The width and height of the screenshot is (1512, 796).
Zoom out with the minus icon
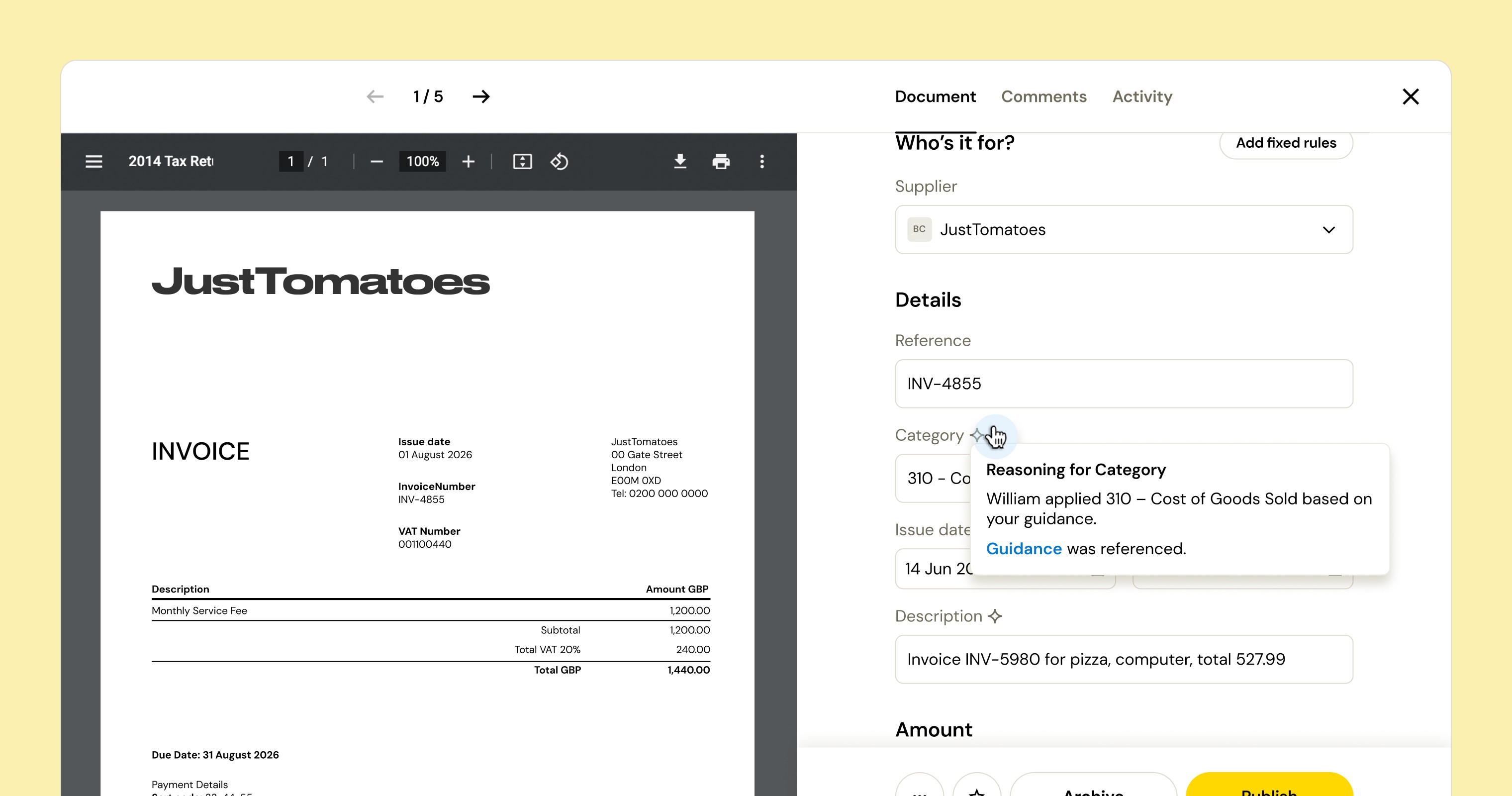[x=377, y=161]
